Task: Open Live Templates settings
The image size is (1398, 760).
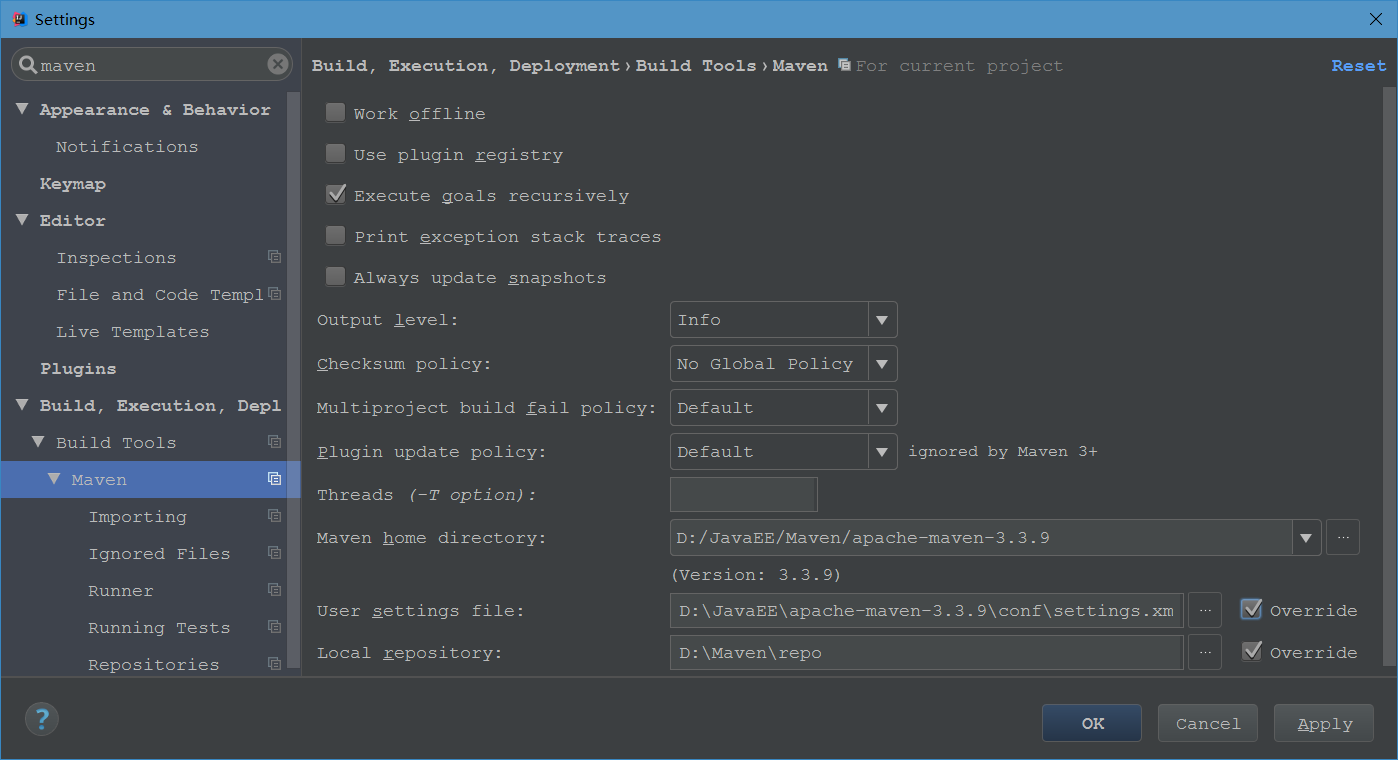Action: (133, 332)
